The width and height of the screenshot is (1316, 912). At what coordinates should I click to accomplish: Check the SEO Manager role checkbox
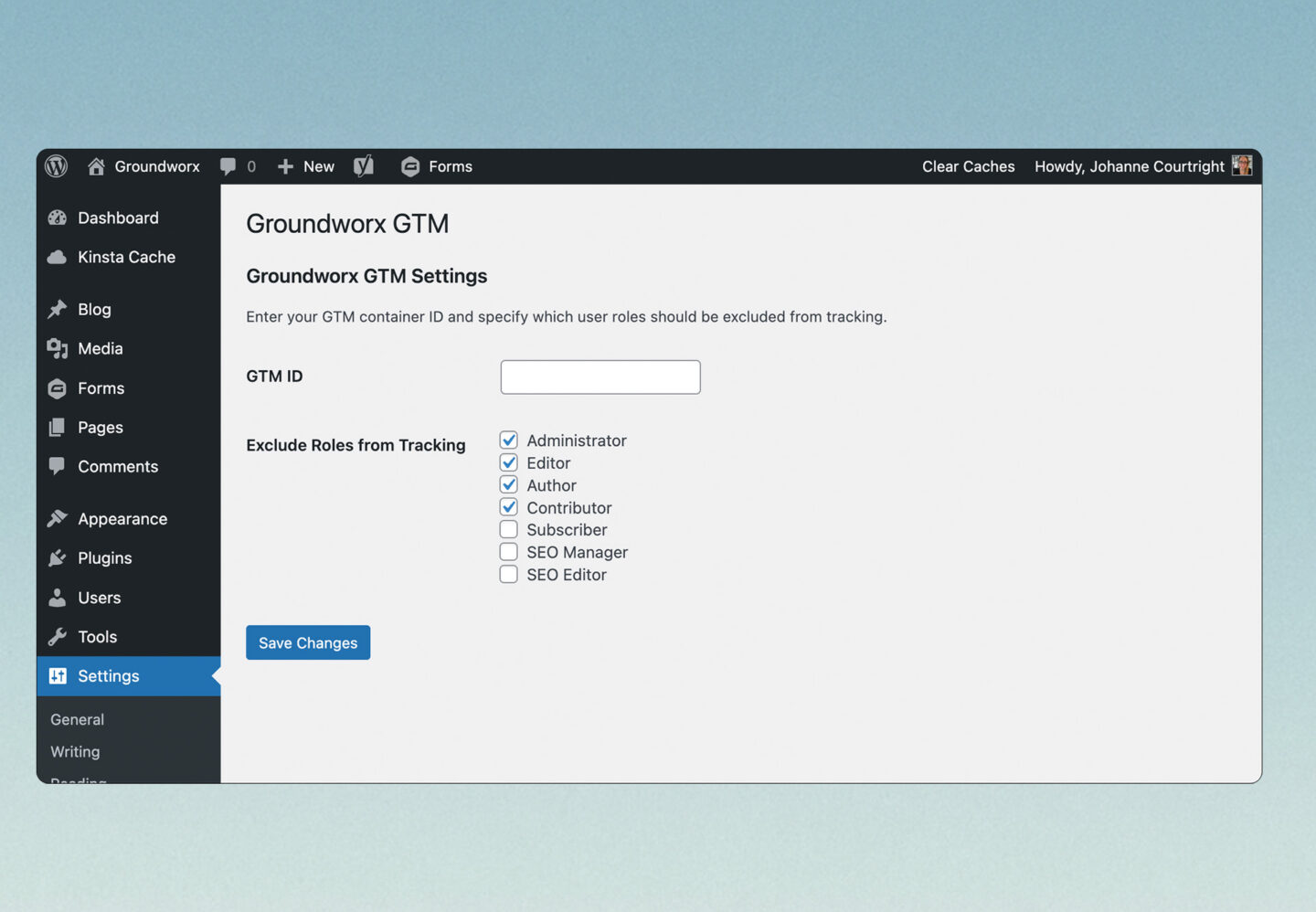508,551
